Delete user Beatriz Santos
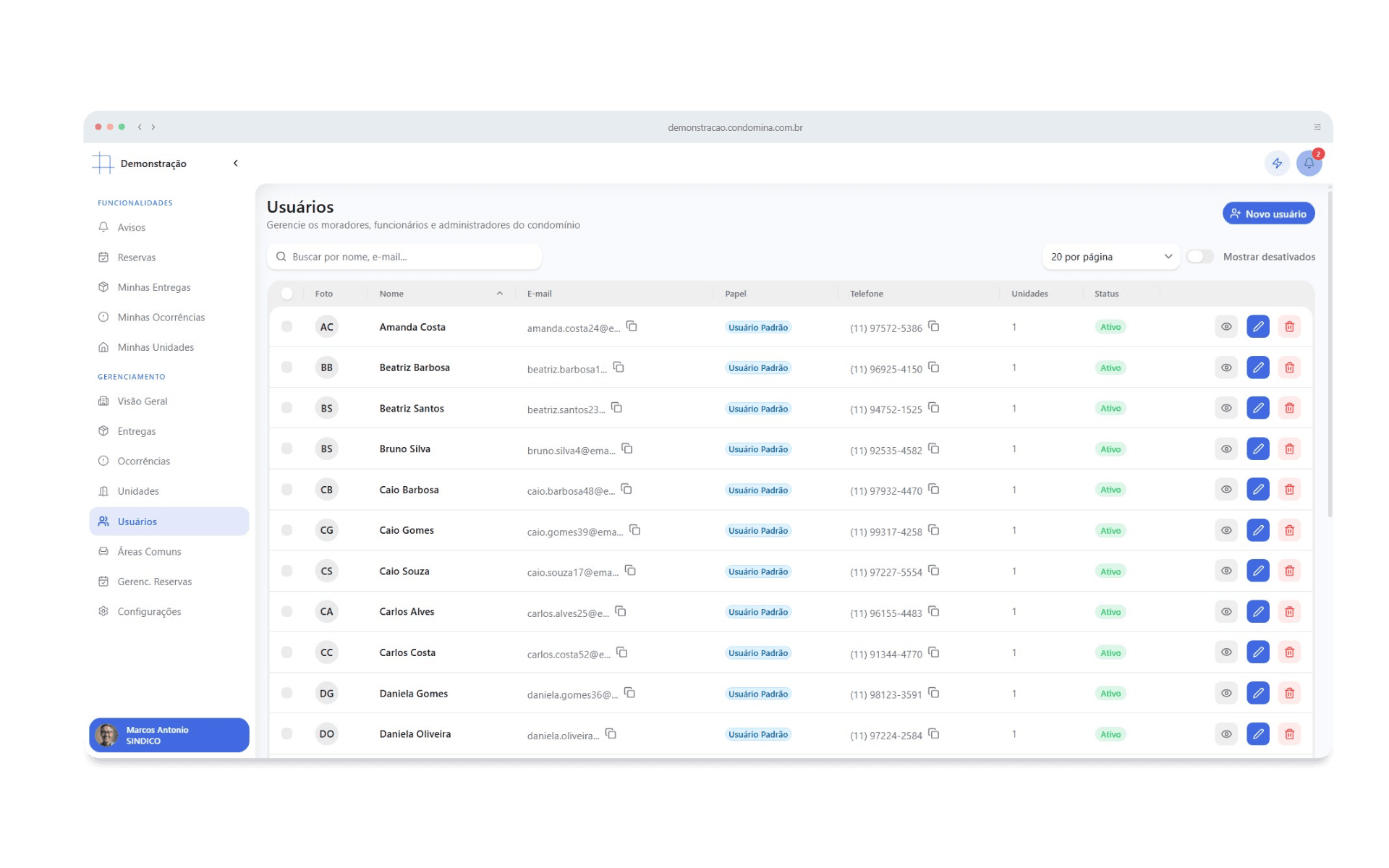The width and height of the screenshot is (1389, 868). click(x=1289, y=408)
